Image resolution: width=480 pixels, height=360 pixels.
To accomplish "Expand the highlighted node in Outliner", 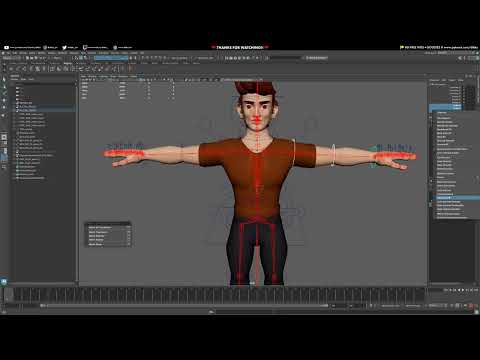I will coord(15,110).
